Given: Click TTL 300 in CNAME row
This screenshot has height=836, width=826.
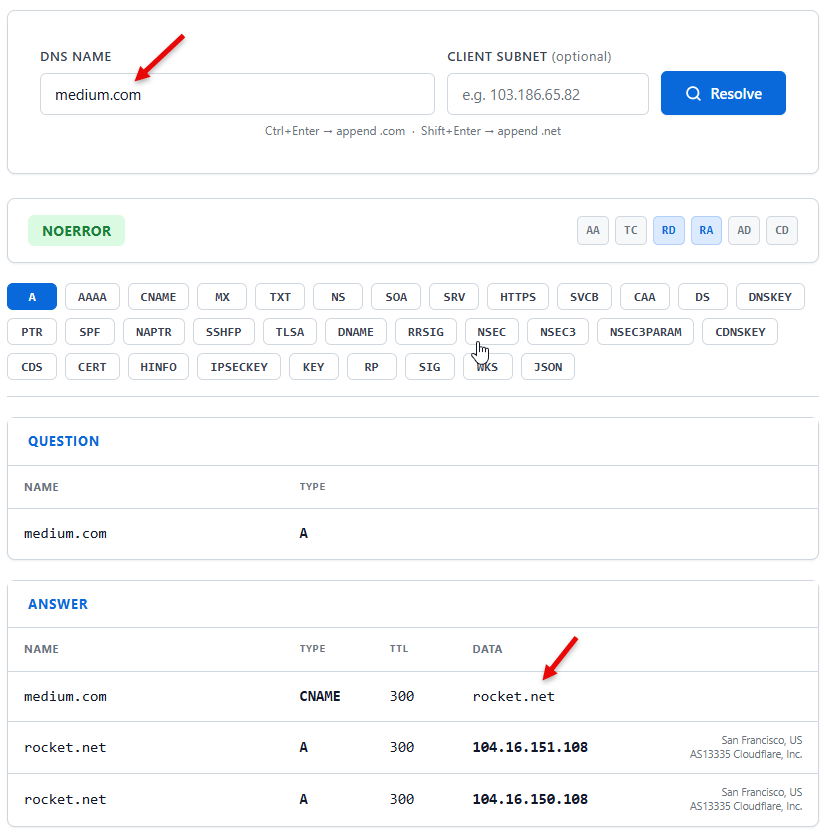Looking at the screenshot, I should (402, 696).
